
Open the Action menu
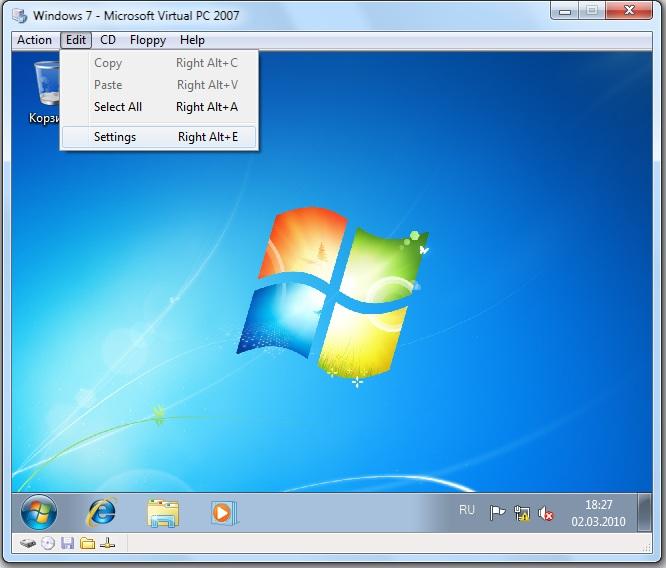click(34, 40)
